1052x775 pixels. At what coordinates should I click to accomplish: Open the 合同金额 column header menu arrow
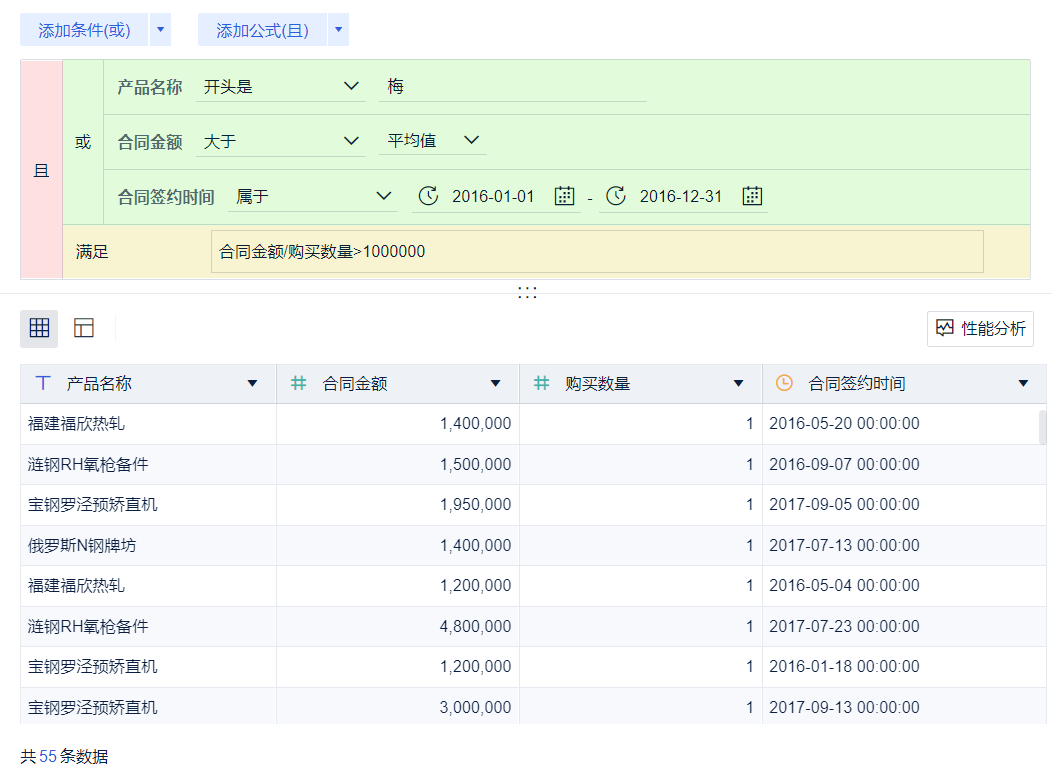[x=495, y=384]
